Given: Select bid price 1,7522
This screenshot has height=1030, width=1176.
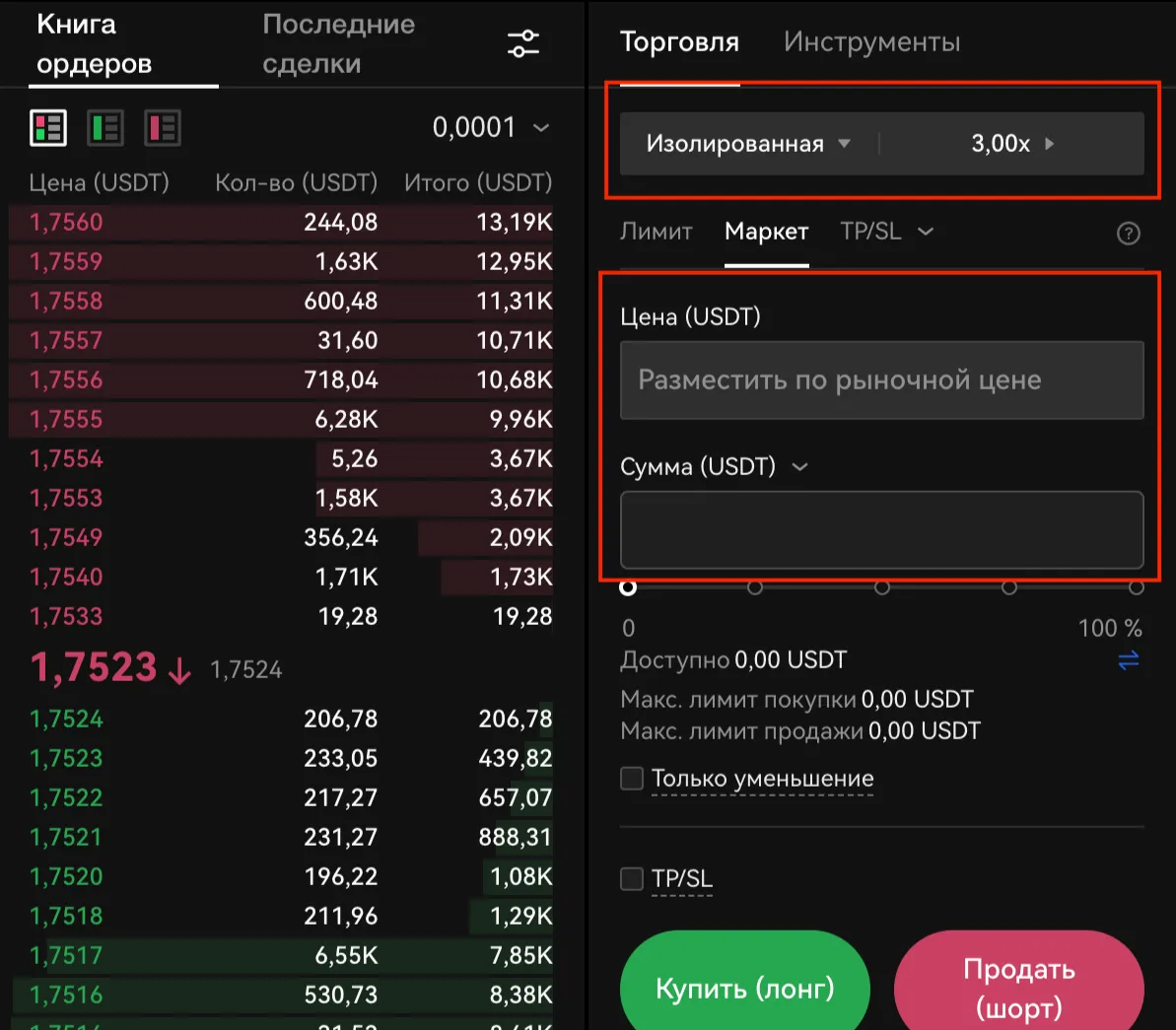Looking at the screenshot, I should [x=66, y=797].
